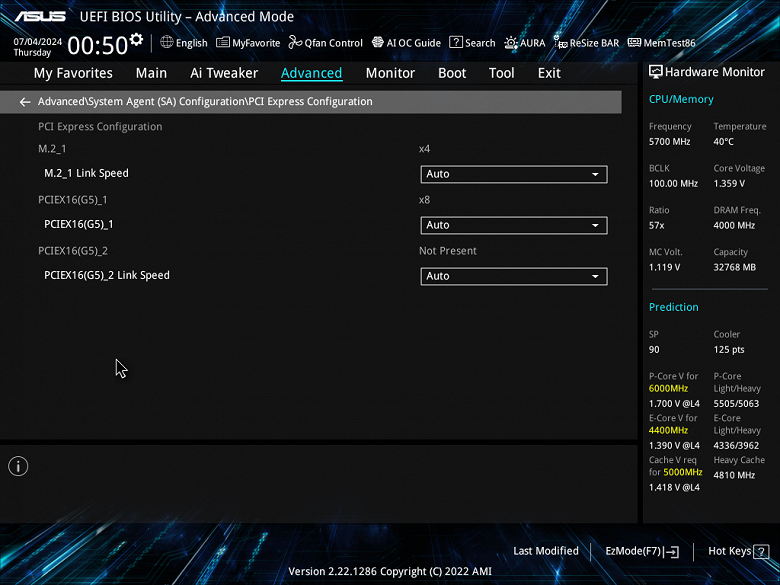Select the Advanced tab
Viewport: 780px width, 585px height.
[x=311, y=73]
